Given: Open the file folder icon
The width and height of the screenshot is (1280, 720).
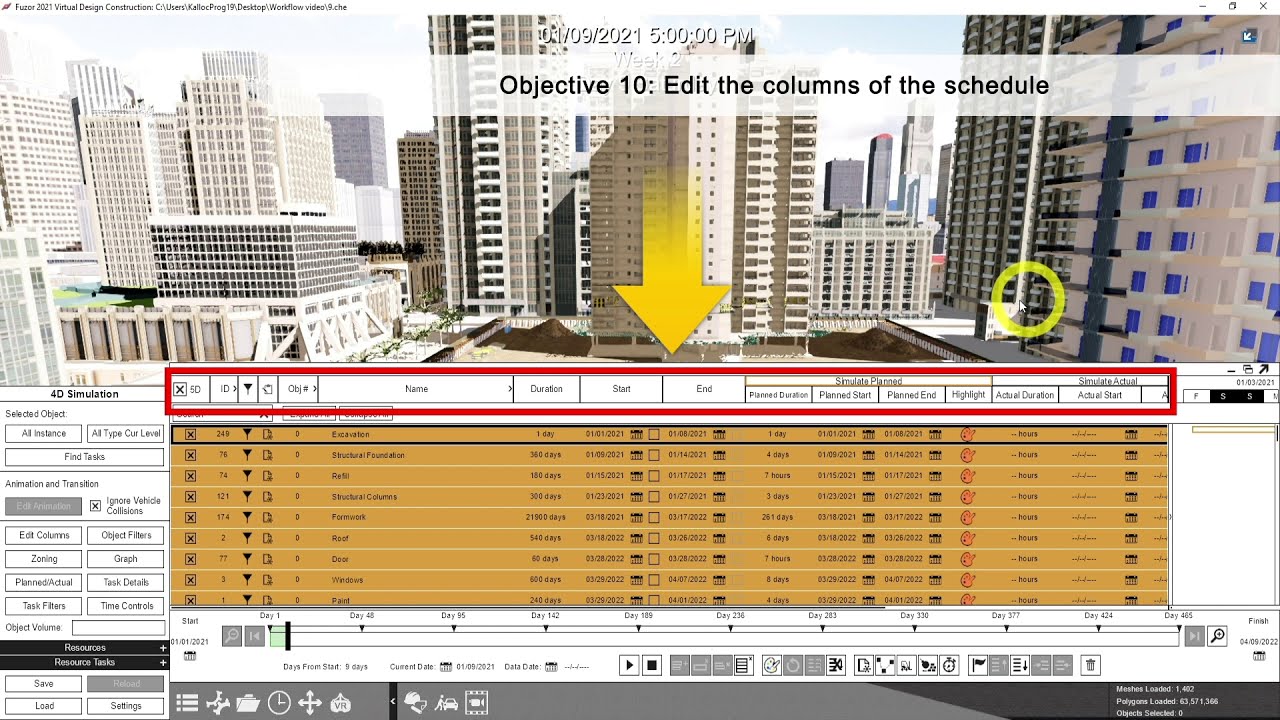Looking at the screenshot, I should (248, 703).
